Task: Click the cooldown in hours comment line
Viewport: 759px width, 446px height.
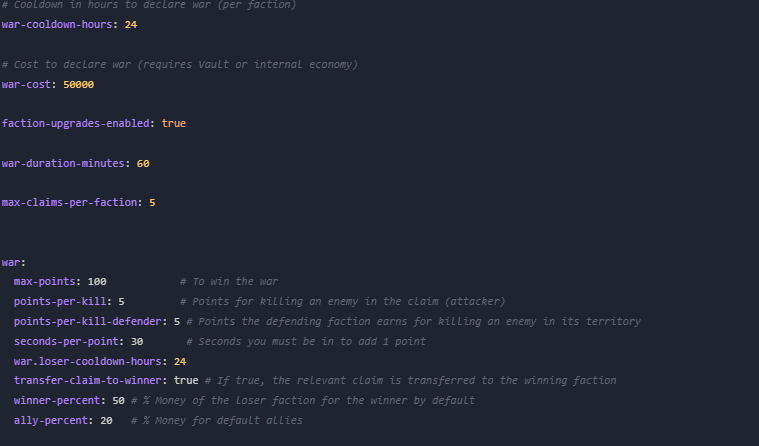Action: click(149, 5)
